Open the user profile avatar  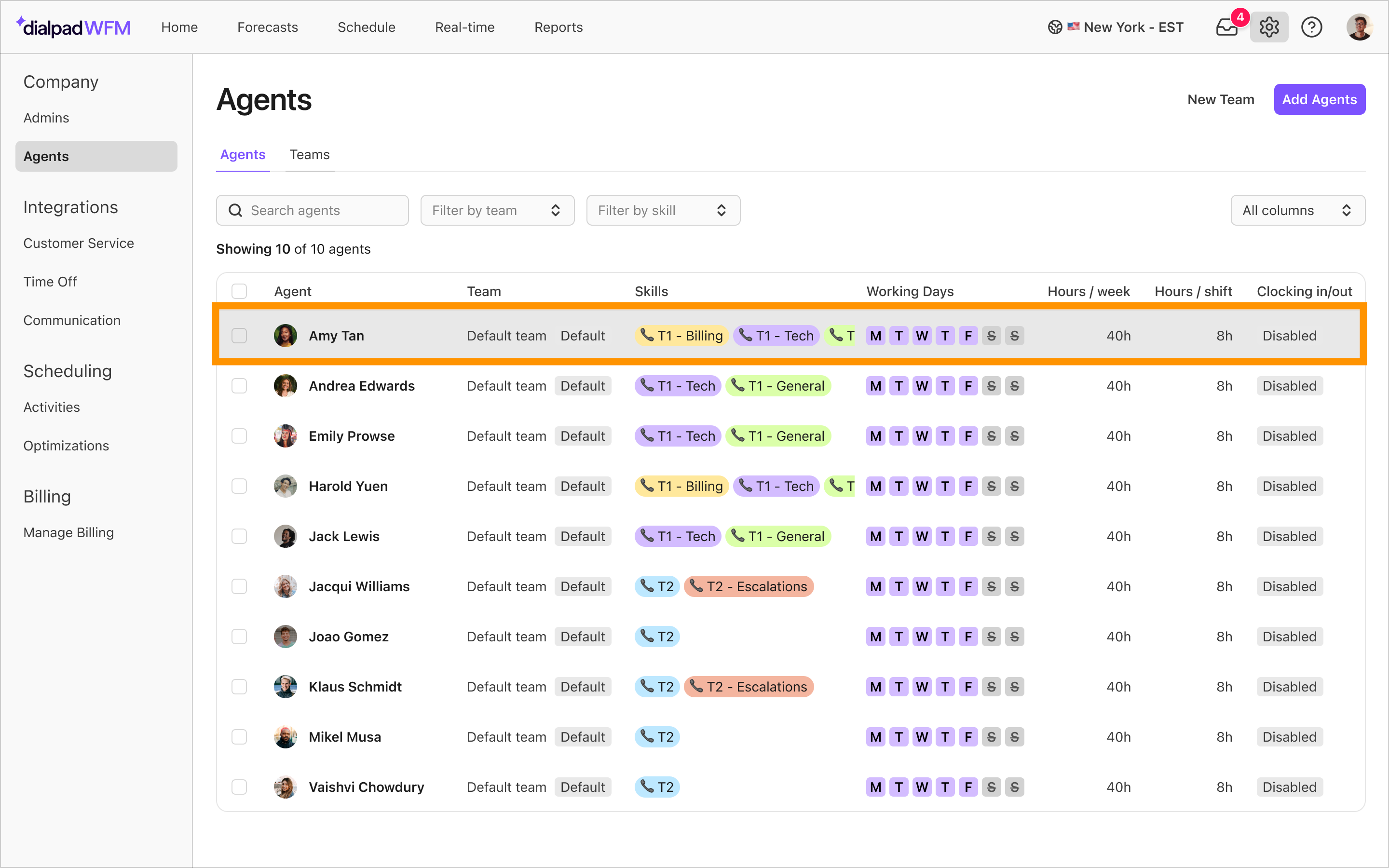(x=1359, y=27)
